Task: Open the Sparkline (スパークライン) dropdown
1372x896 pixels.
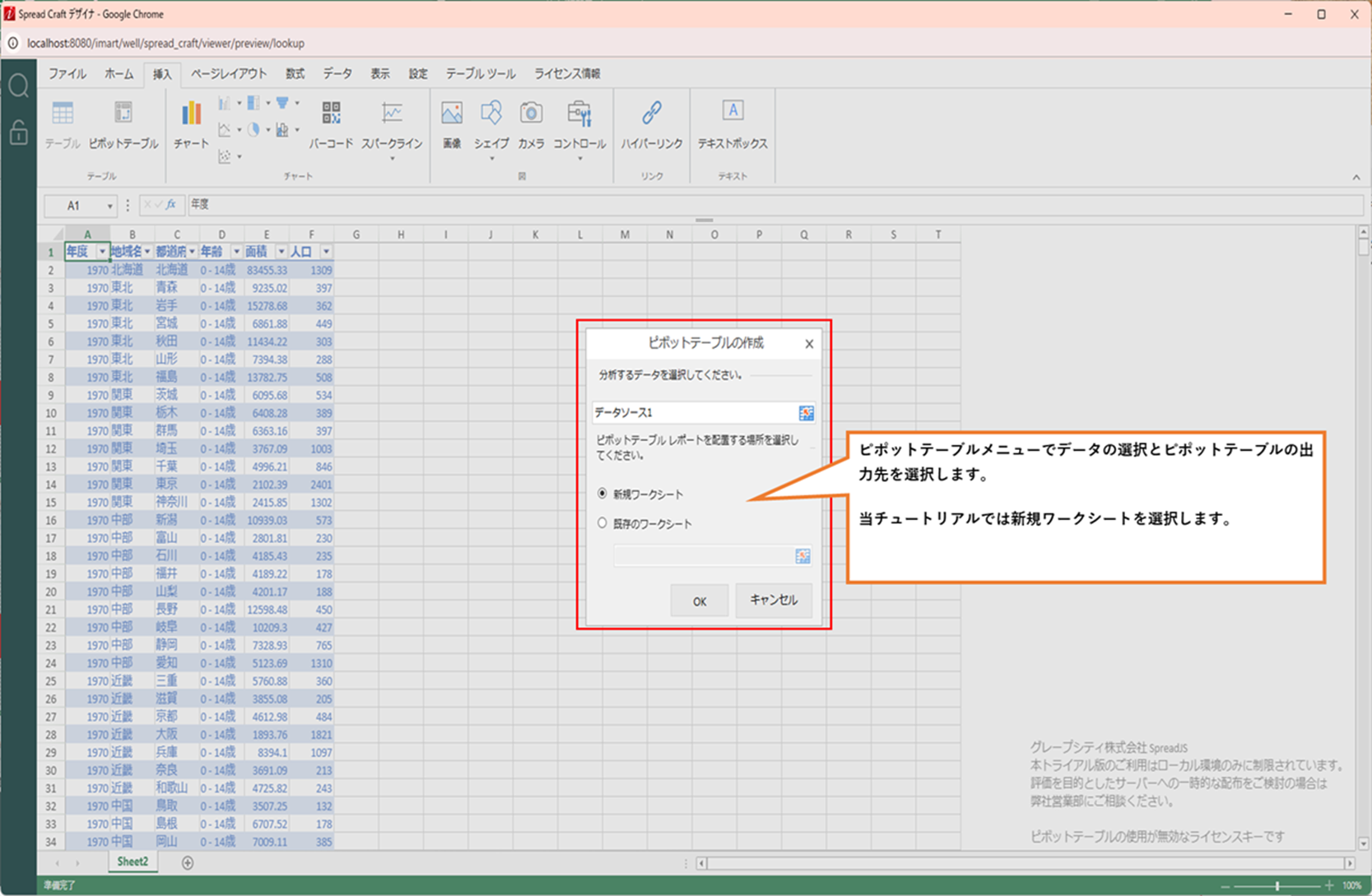Action: (392, 156)
